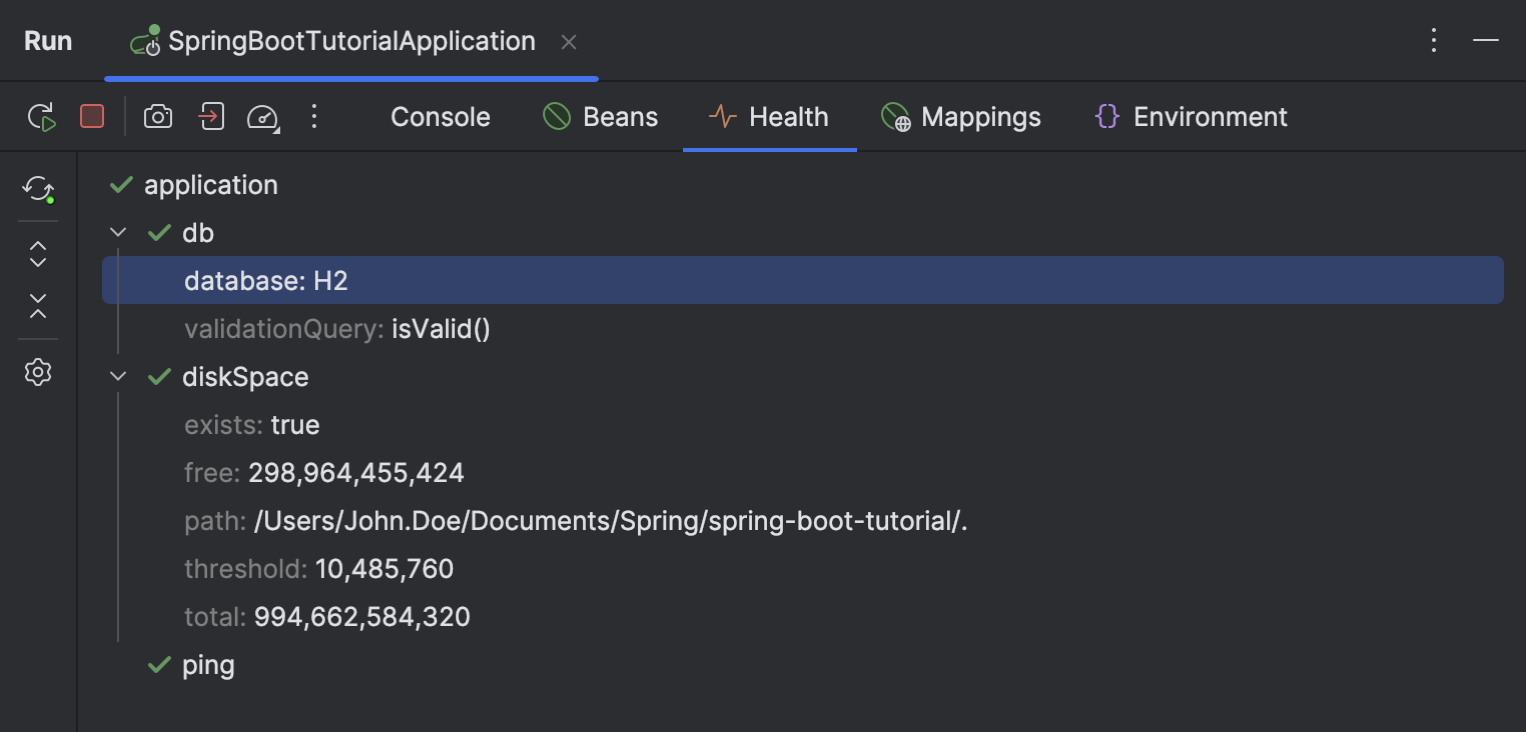Open the health view settings gear
Screen dimensions: 1526x732
pyautogui.click(x=37, y=371)
